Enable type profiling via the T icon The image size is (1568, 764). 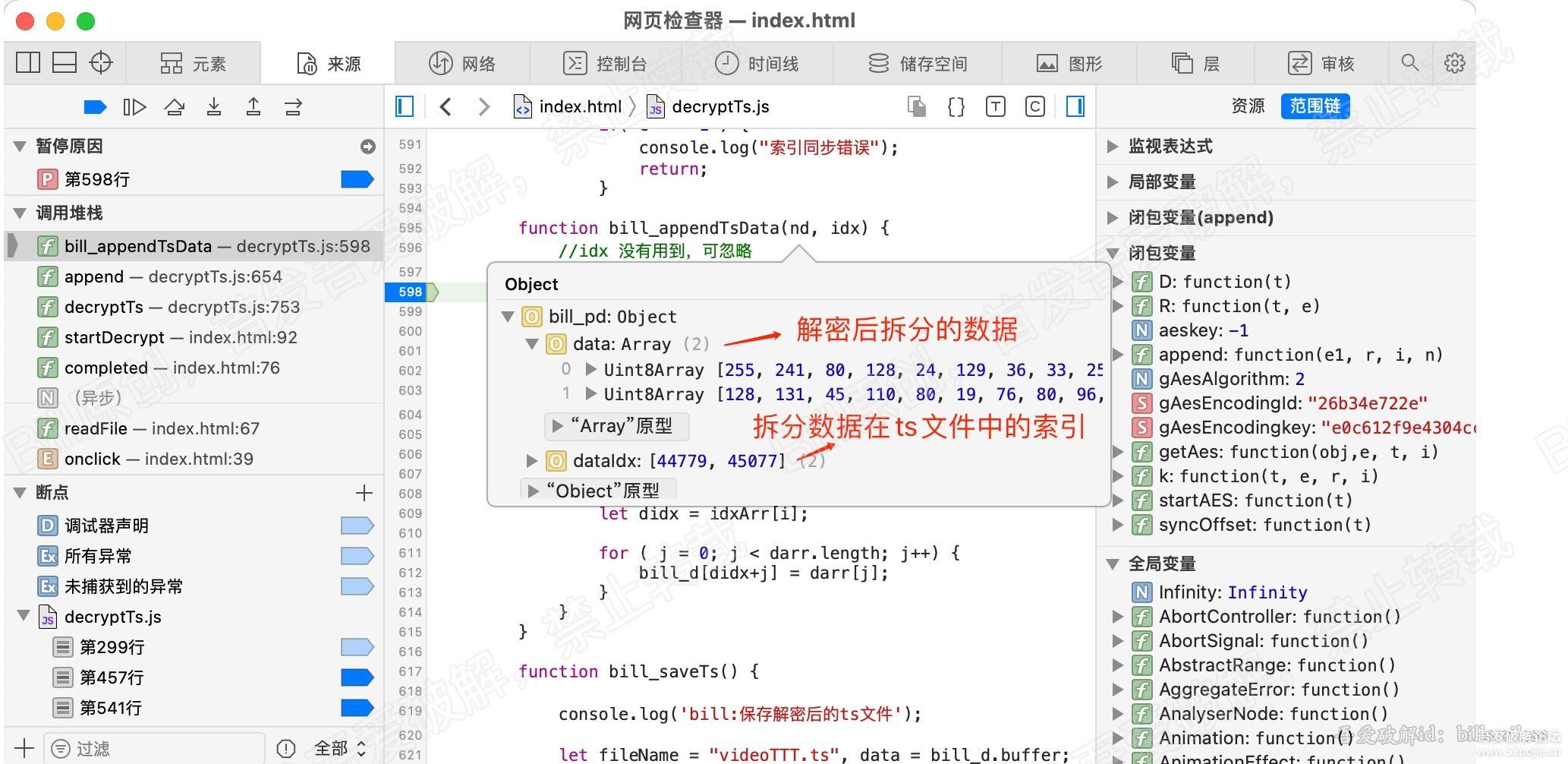coord(995,106)
